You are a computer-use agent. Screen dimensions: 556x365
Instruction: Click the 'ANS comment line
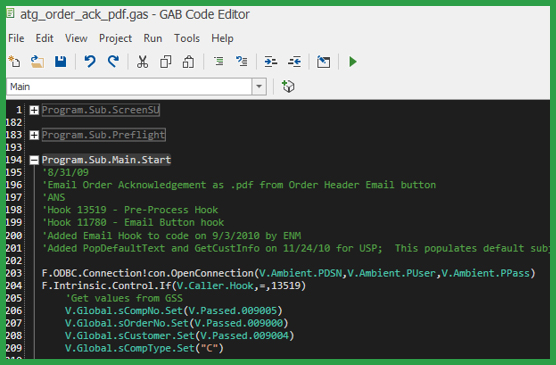(x=54, y=197)
